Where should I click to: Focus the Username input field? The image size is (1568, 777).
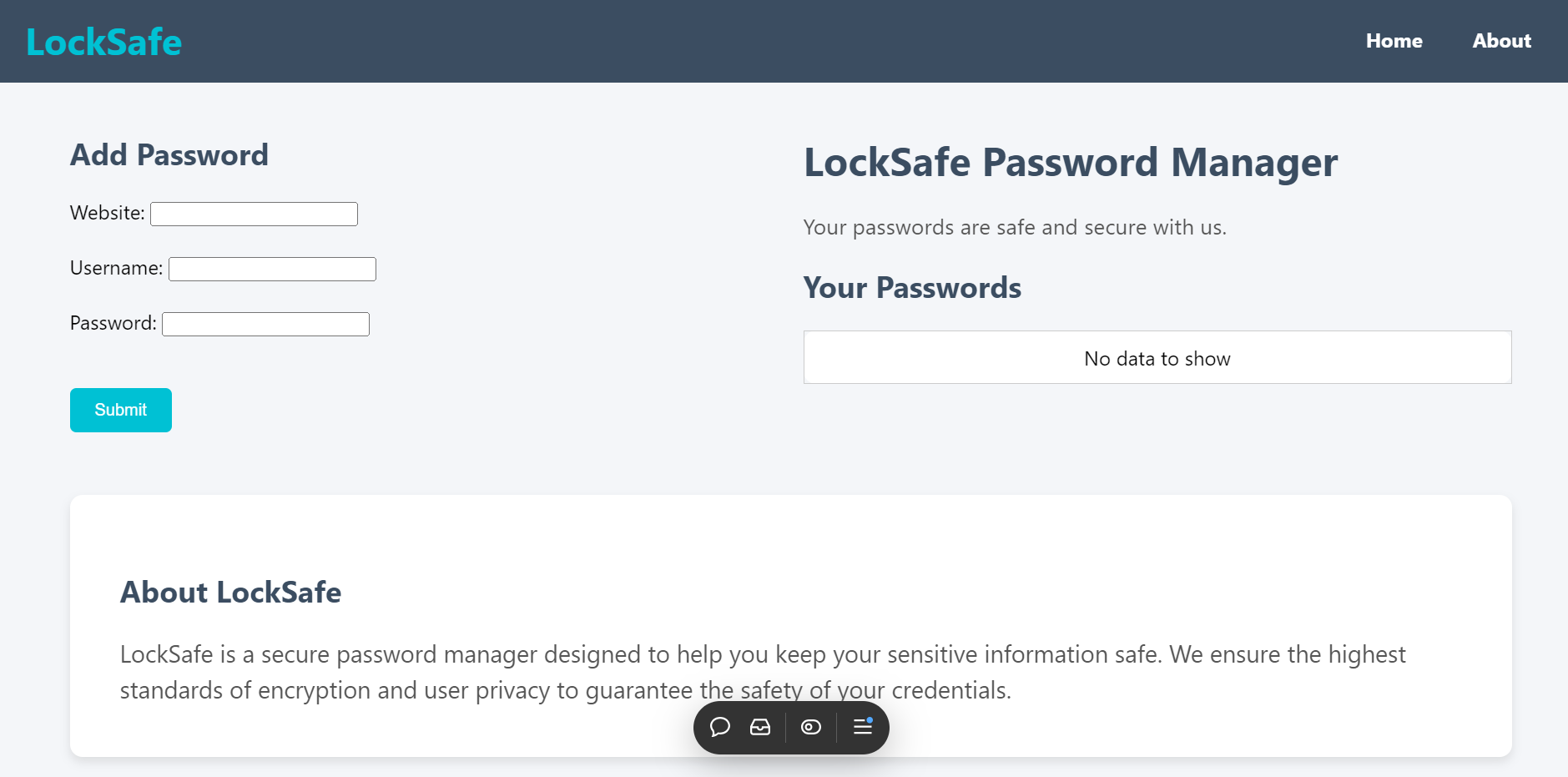pos(272,269)
